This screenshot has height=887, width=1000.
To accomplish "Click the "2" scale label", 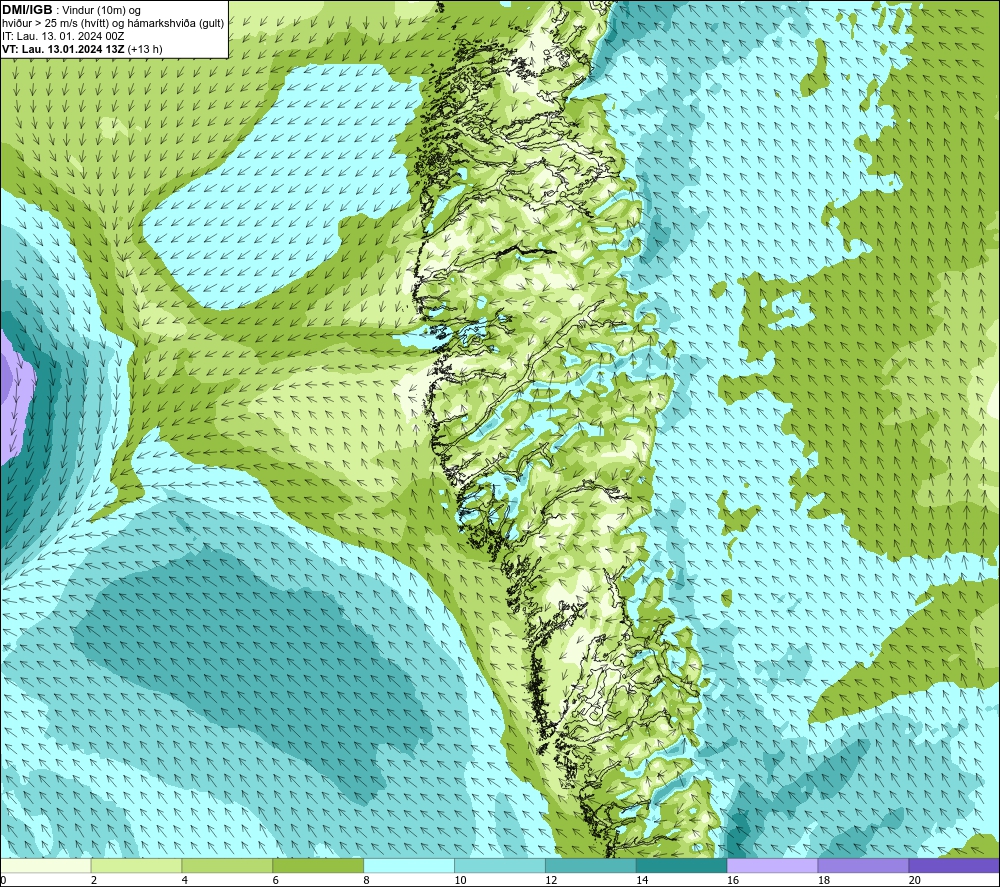I will tap(94, 880).
